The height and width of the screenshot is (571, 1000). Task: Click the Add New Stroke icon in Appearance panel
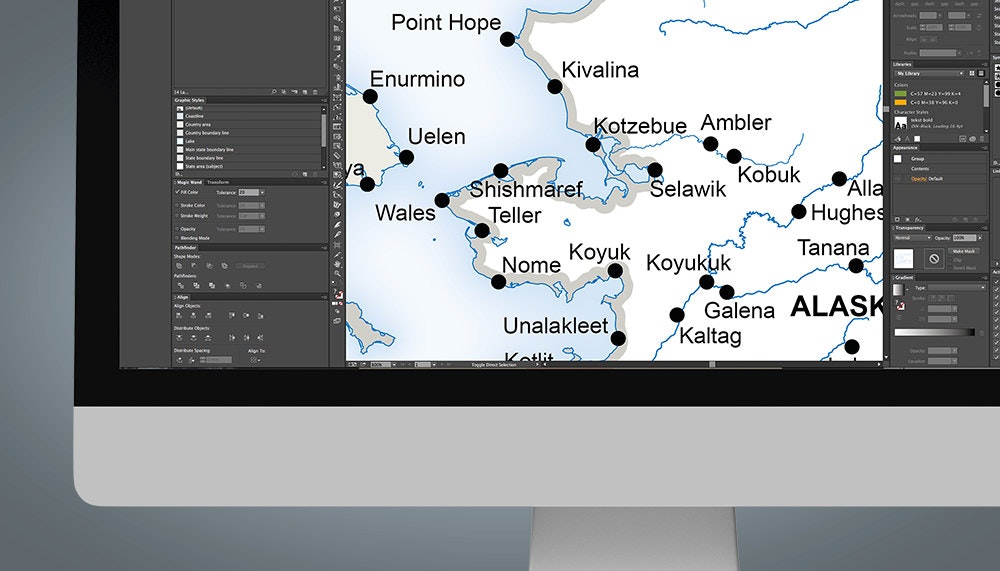[x=897, y=219]
